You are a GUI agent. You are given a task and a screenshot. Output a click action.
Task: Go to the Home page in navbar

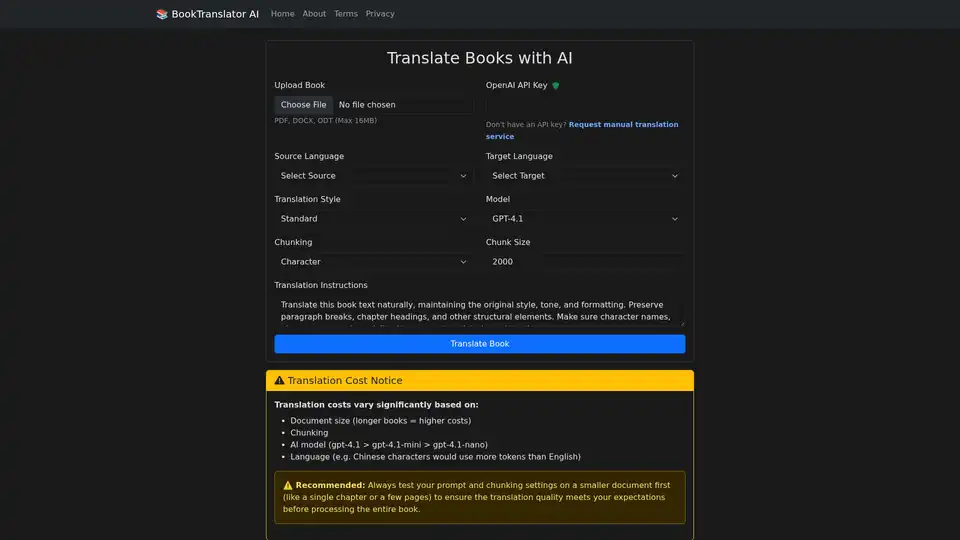282,14
